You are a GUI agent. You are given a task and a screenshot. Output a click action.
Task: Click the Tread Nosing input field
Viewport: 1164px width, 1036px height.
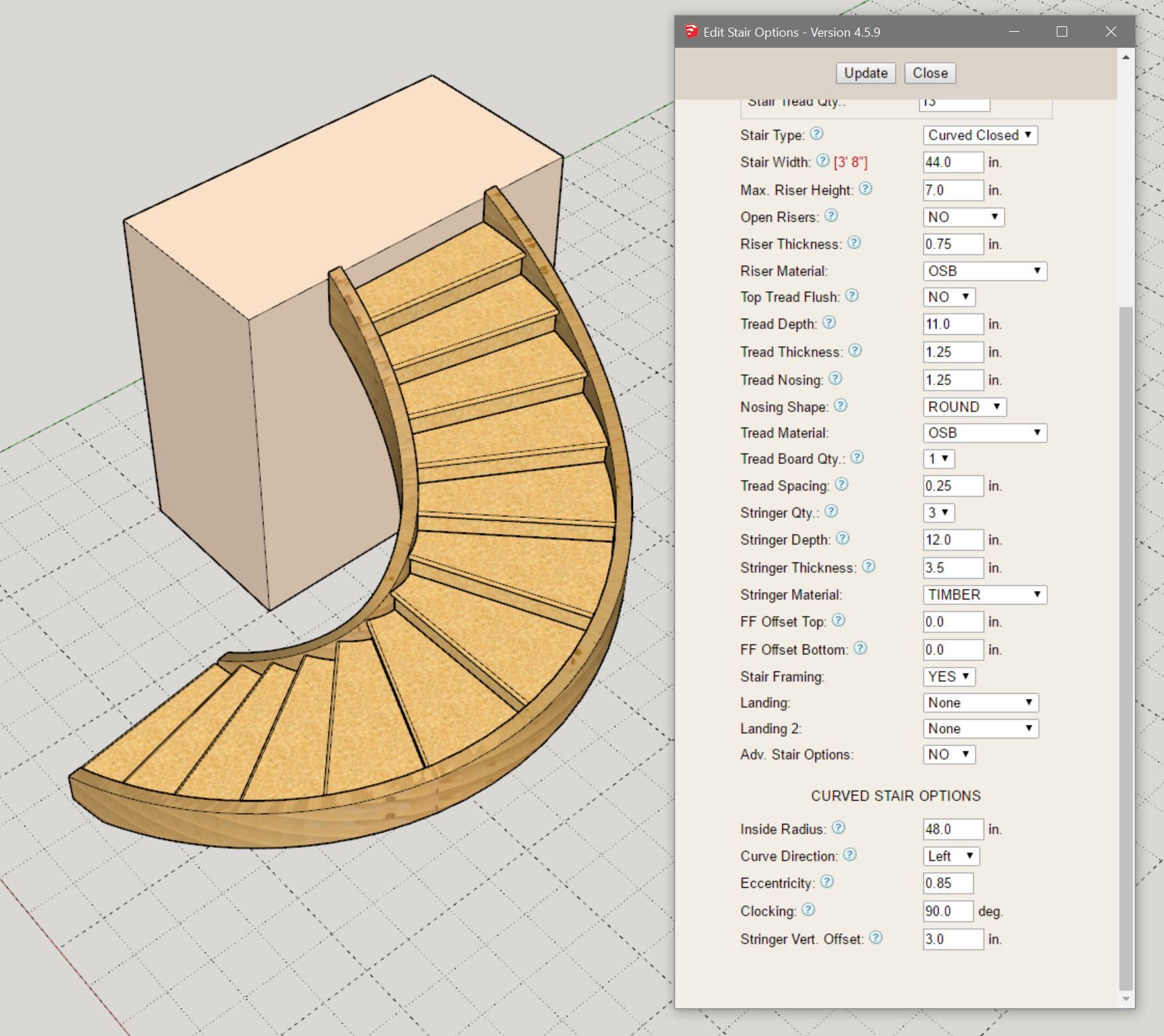tap(953, 380)
